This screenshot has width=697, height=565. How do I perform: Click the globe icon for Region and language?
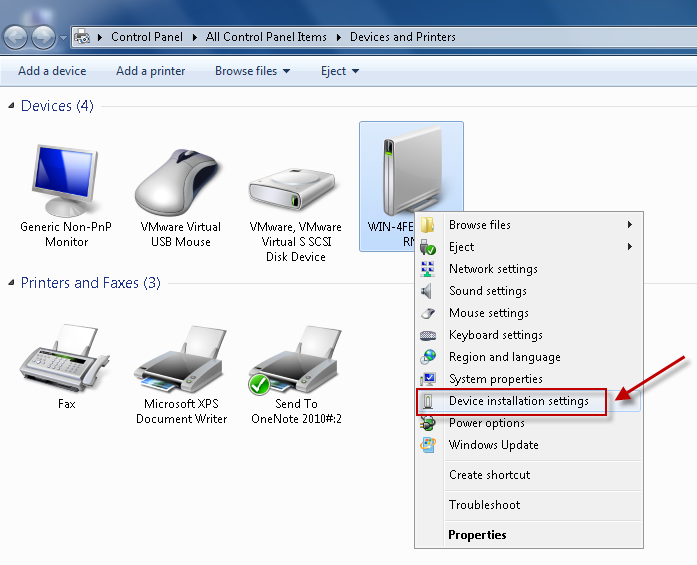429,357
